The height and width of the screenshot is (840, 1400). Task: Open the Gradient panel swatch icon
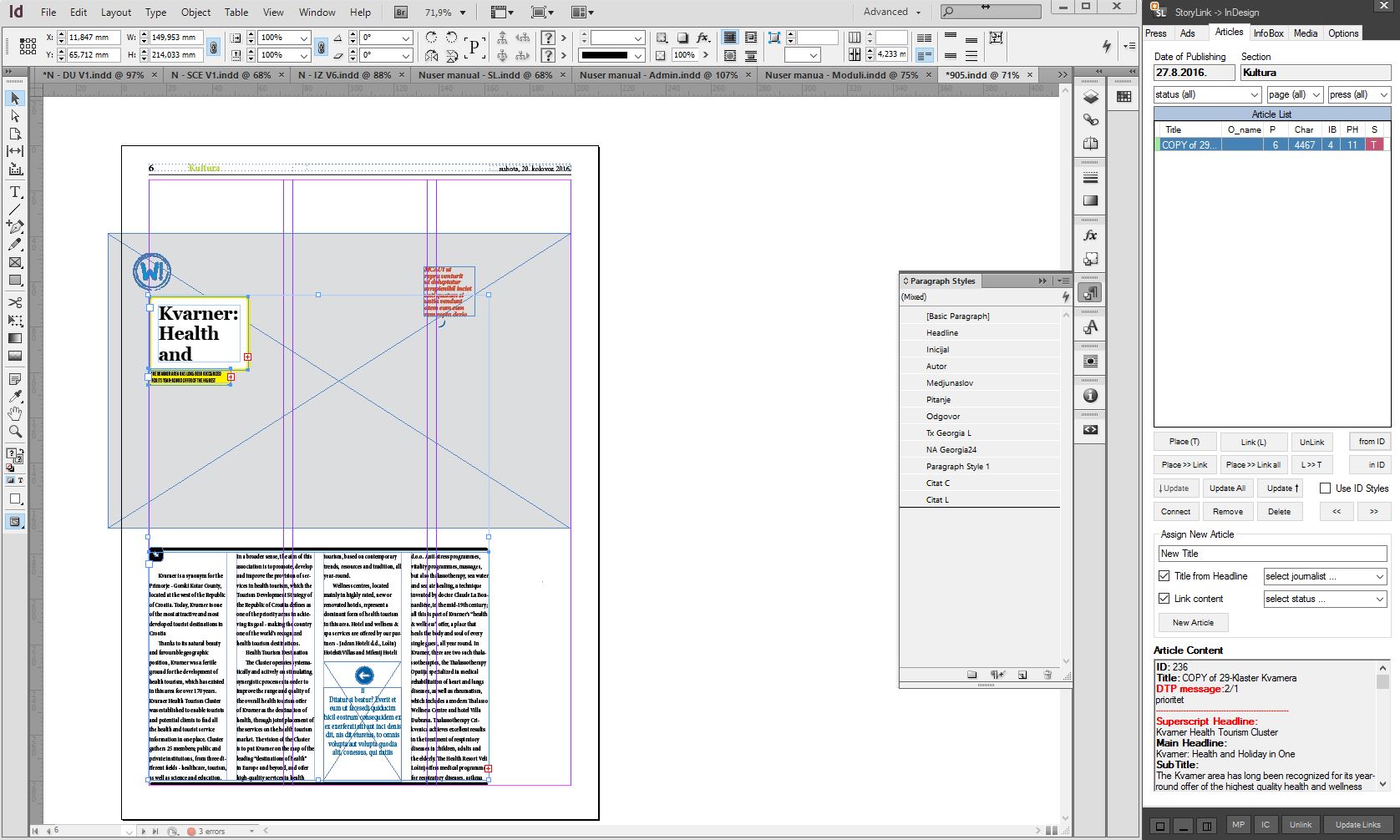pyautogui.click(x=1090, y=201)
